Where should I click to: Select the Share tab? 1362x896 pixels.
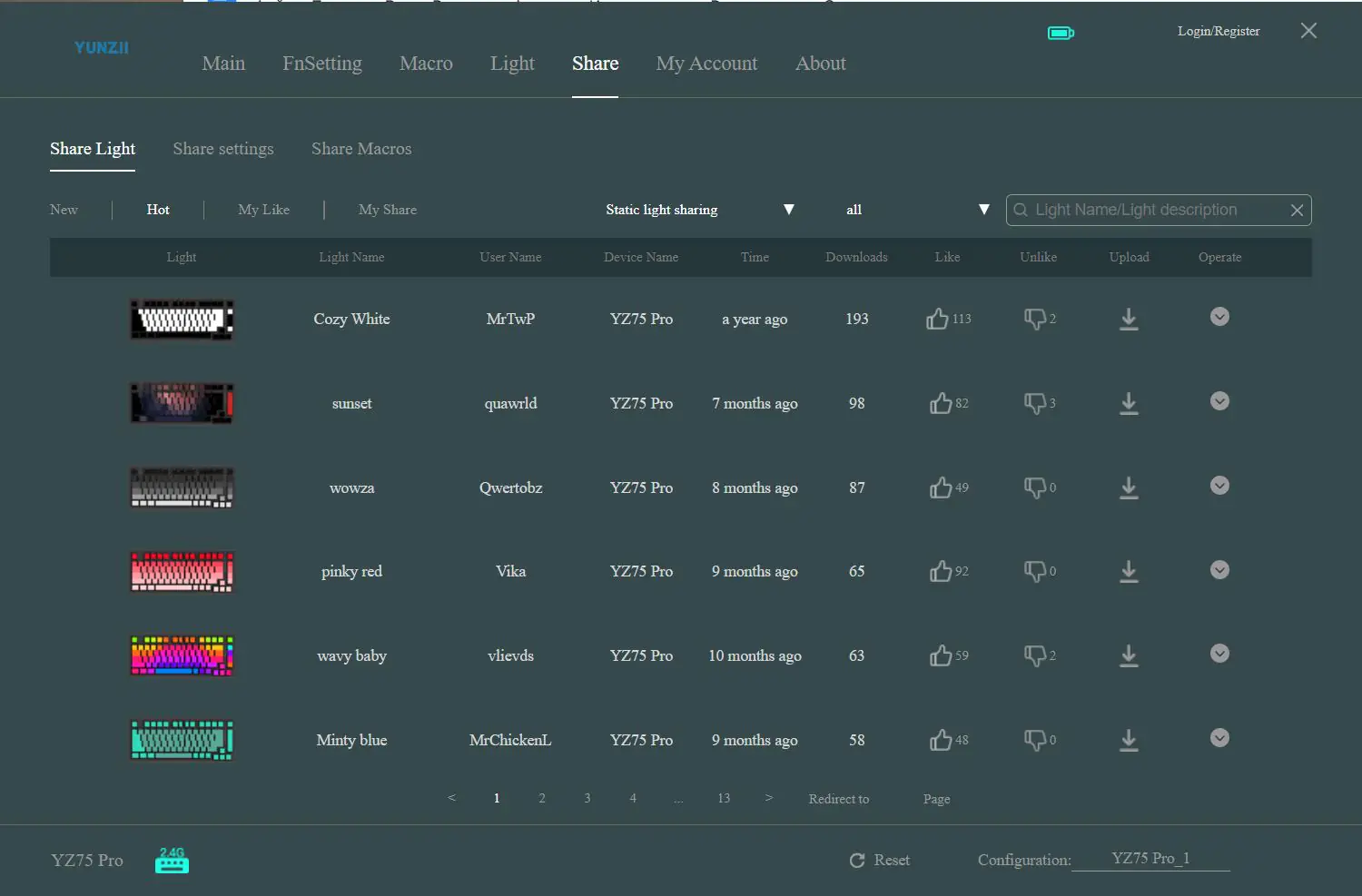[595, 64]
